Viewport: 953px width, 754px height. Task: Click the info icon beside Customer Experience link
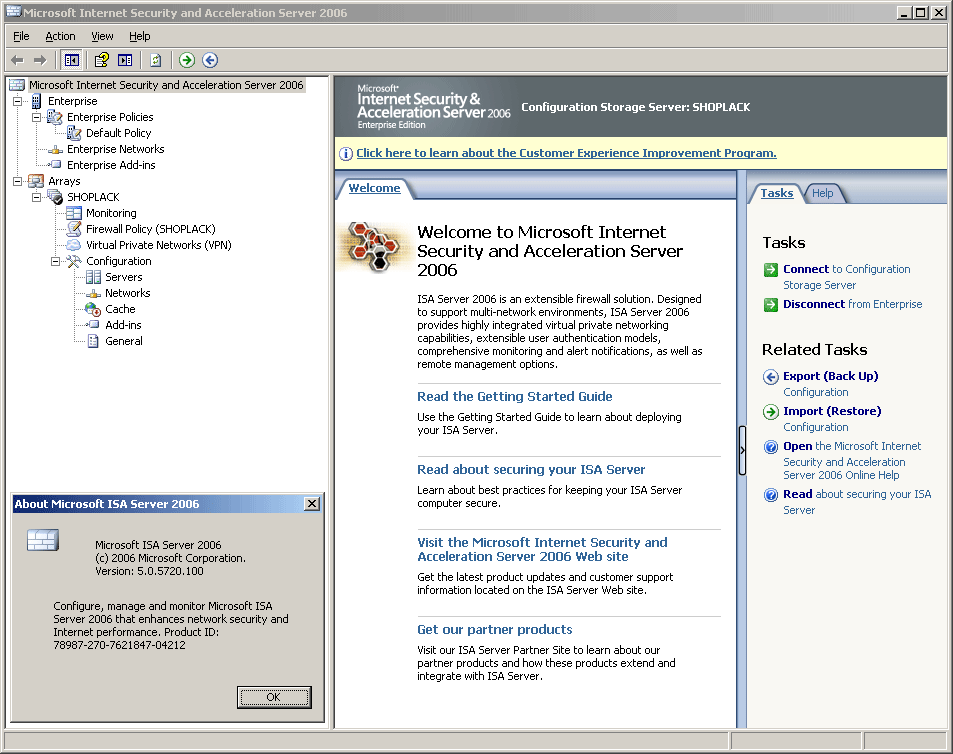[x=345, y=154]
